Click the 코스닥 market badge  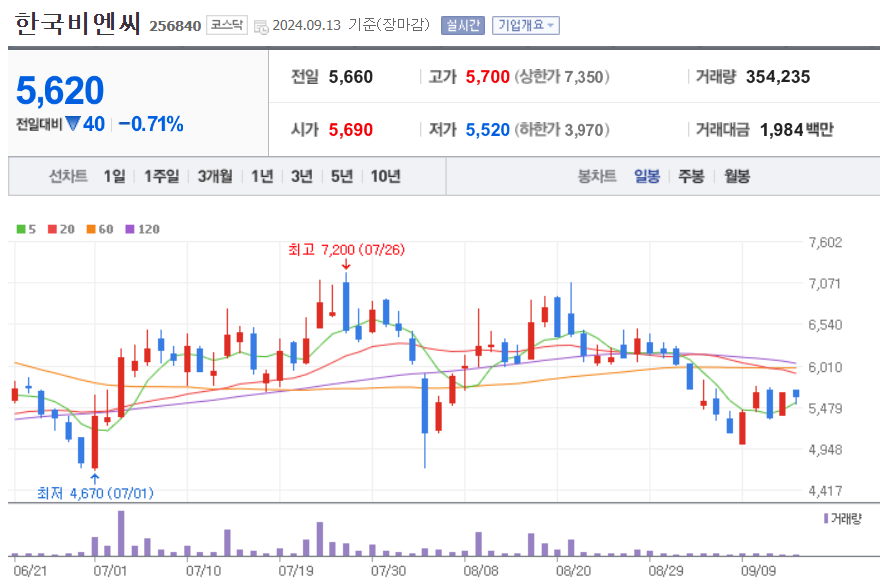[x=227, y=25]
